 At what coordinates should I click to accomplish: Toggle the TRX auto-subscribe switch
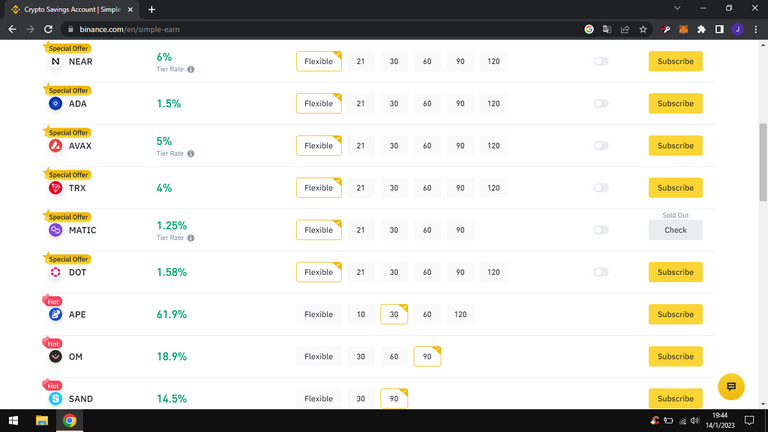tap(601, 188)
